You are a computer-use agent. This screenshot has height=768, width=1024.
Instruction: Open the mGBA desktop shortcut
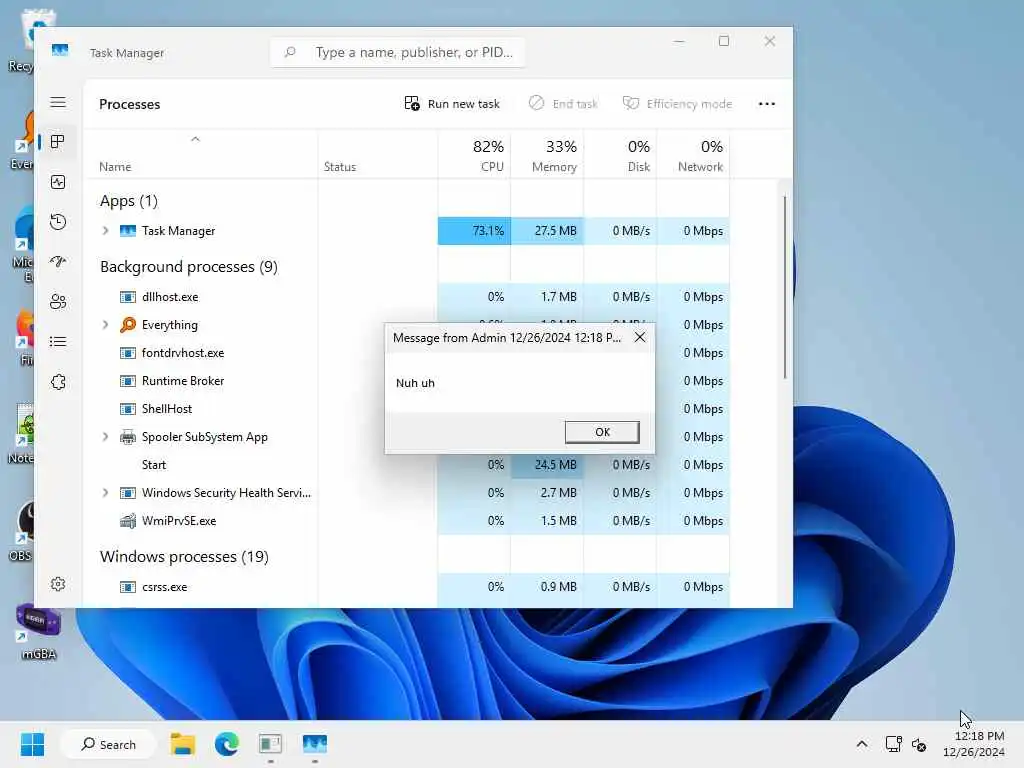pos(39,632)
